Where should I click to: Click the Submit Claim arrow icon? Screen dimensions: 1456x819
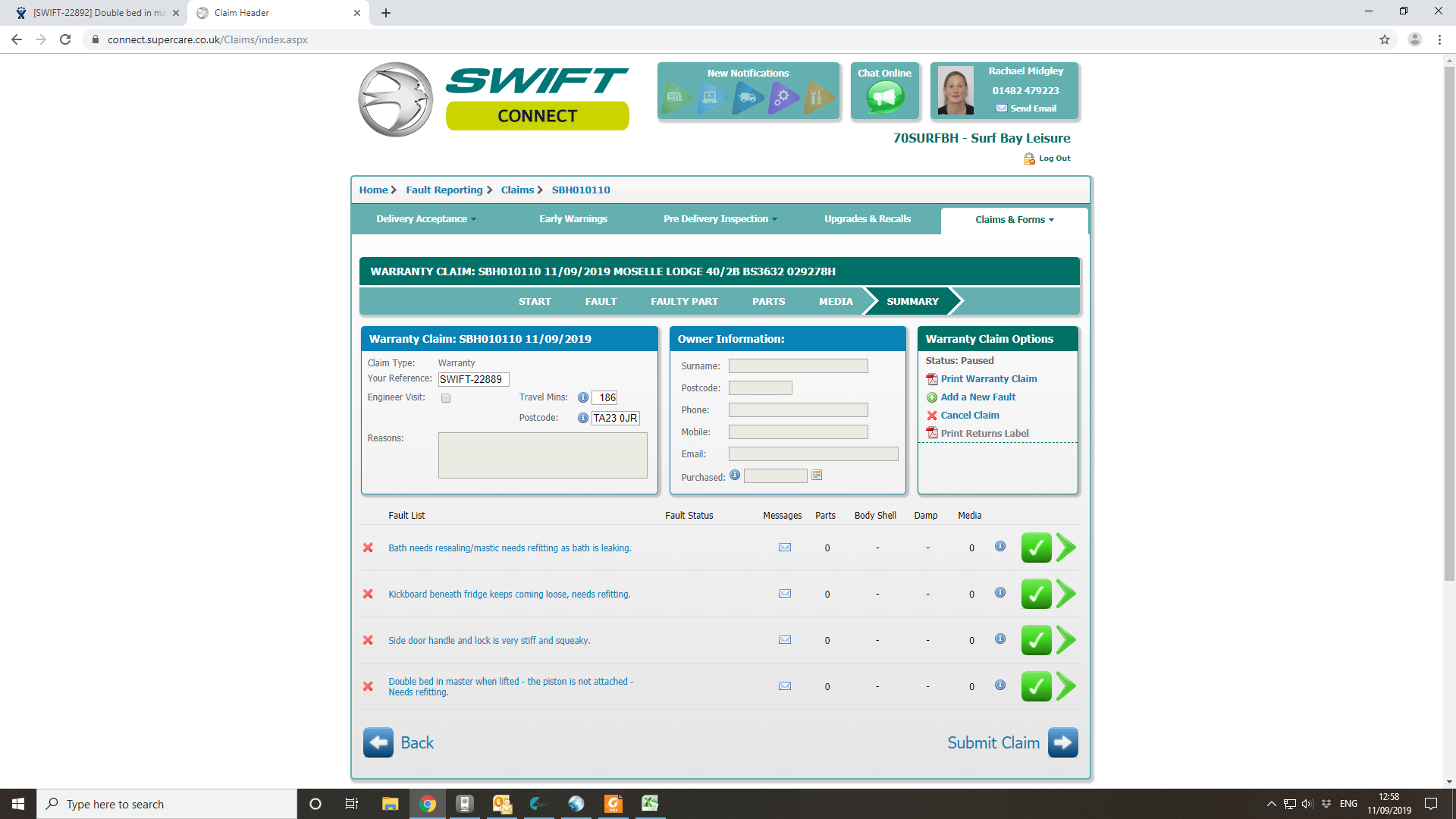1062,742
